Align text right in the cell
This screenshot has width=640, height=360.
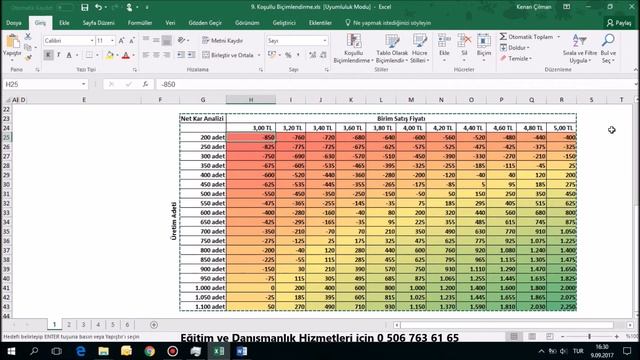pyautogui.click(x=166, y=55)
